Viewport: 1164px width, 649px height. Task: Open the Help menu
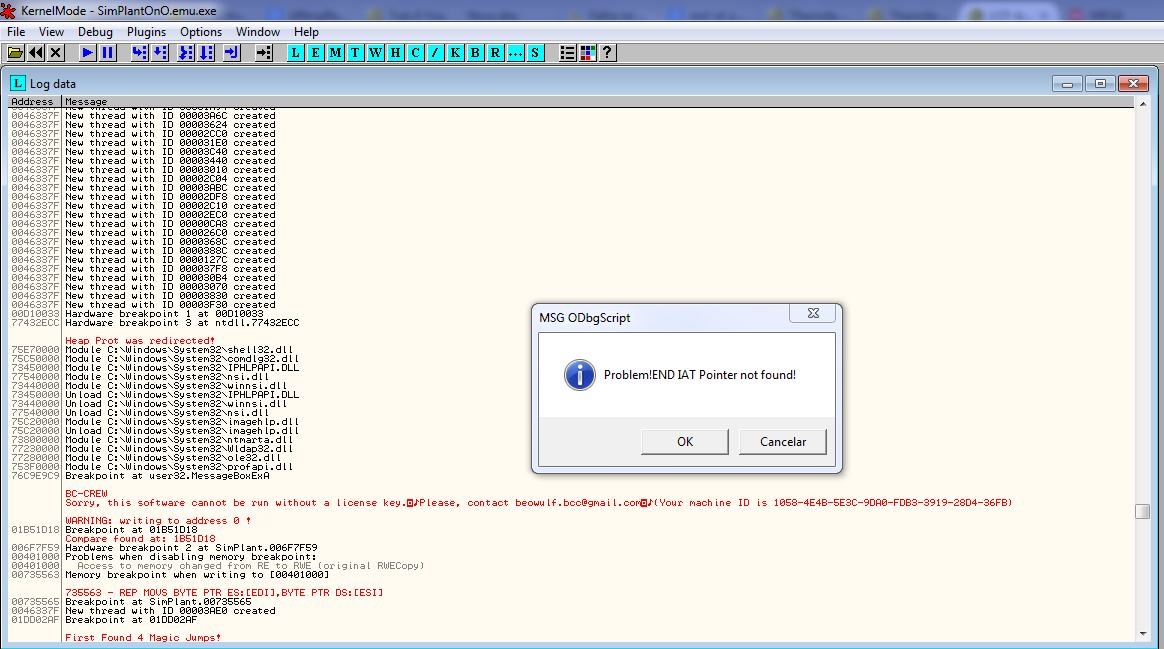pos(306,32)
